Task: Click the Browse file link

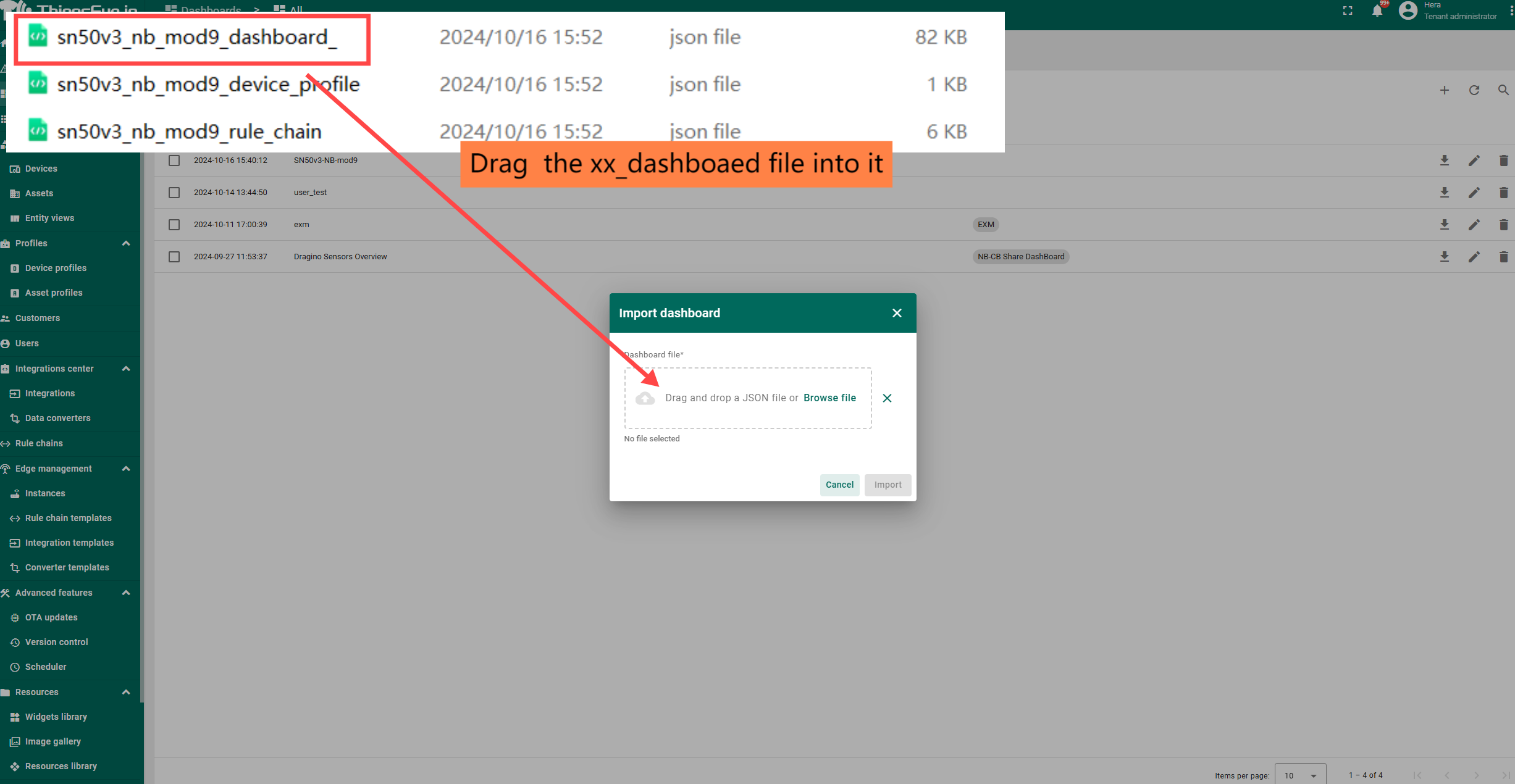Action: pyautogui.click(x=829, y=398)
